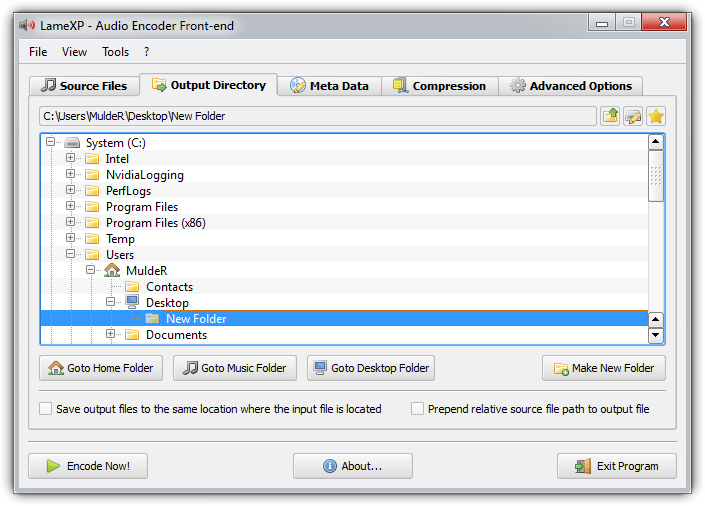Click Exit Program button
Screen dimensions: 705x506
[617, 466]
